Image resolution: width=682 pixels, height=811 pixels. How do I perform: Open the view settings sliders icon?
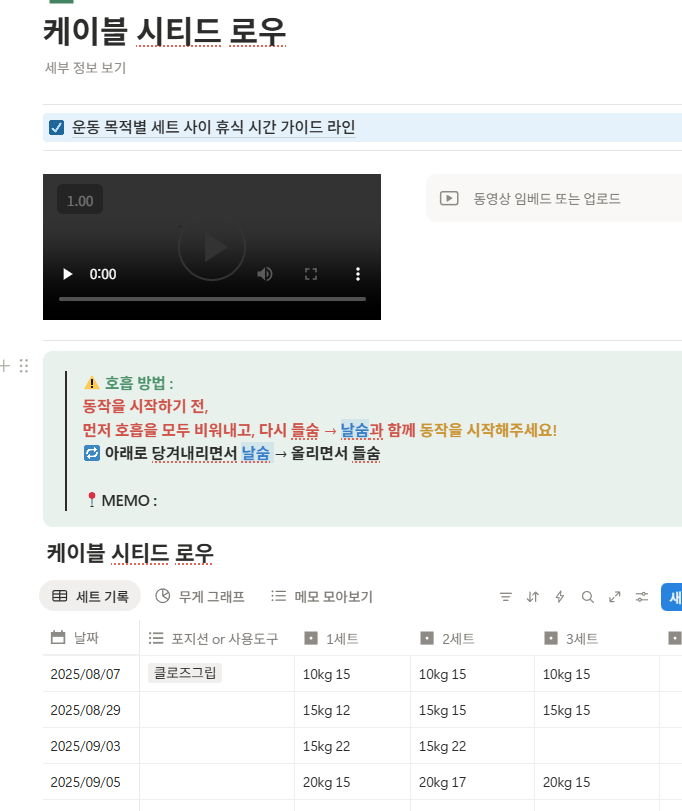pyautogui.click(x=642, y=597)
